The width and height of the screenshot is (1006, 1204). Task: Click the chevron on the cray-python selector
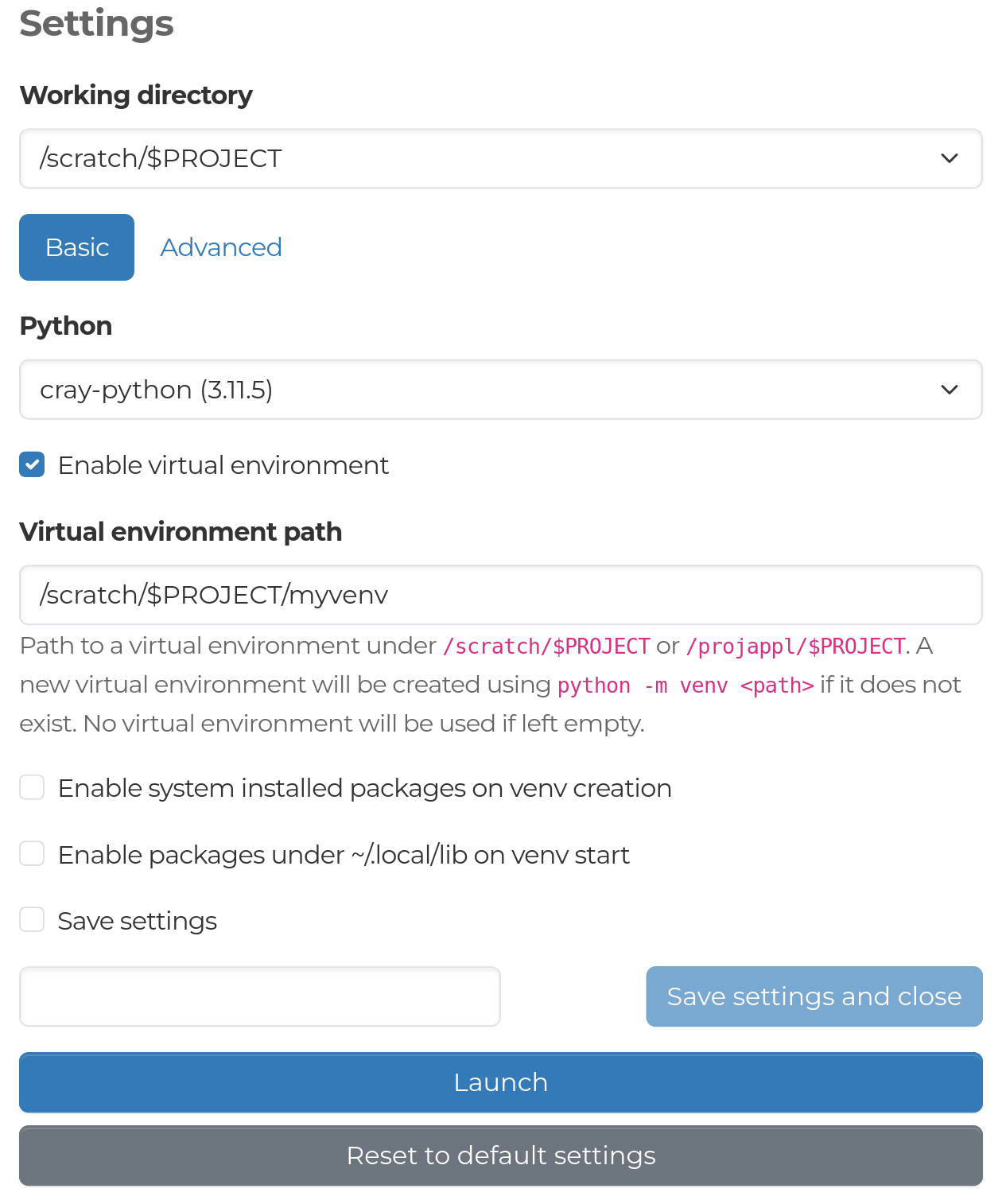pyautogui.click(x=948, y=389)
